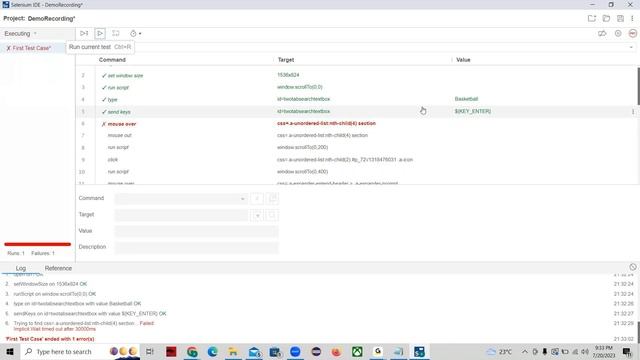Show hidden system tray icons
Screen dimensions: 640x360
(525, 351)
